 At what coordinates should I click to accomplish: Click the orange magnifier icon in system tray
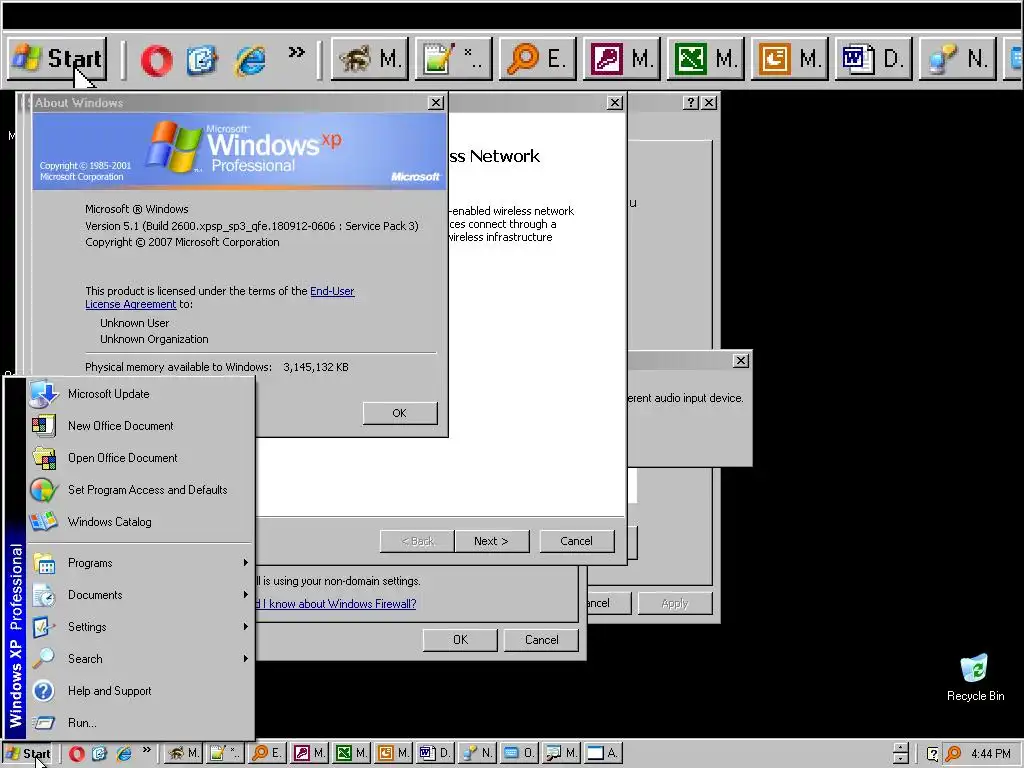[953, 754]
